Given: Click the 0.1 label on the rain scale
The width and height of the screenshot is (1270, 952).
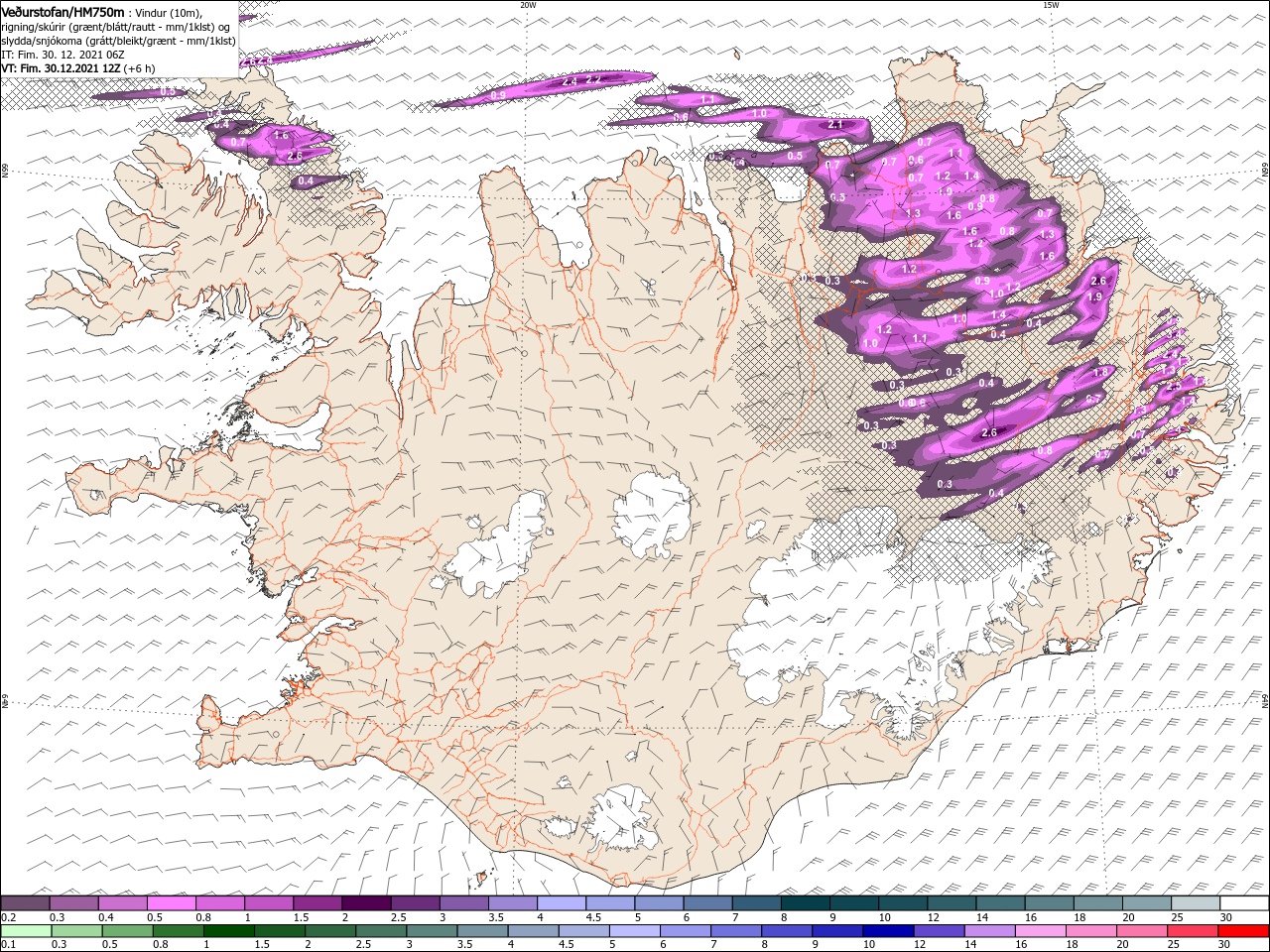Looking at the screenshot, I should [x=8, y=945].
